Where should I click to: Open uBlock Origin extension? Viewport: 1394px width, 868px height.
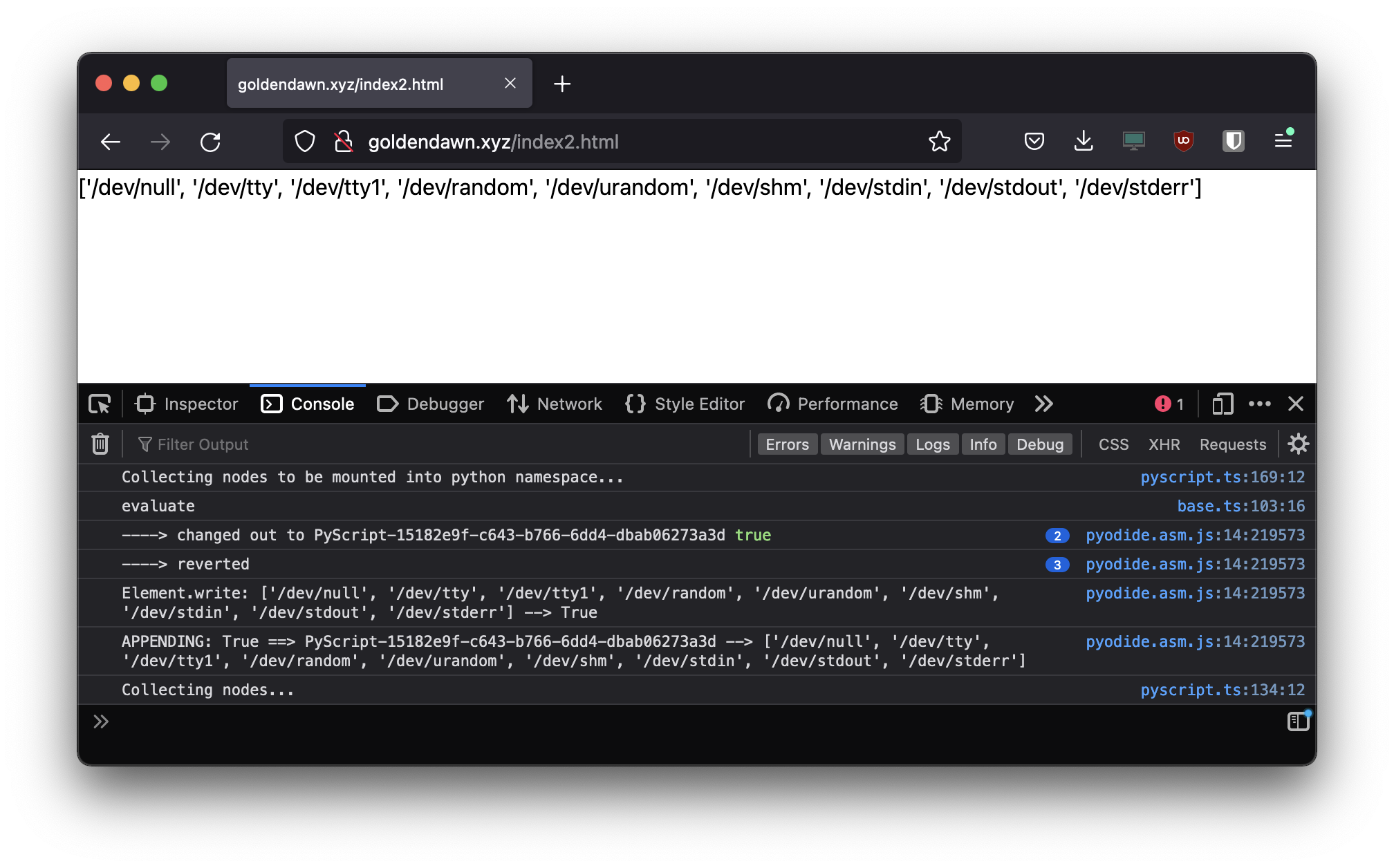[x=1183, y=142]
